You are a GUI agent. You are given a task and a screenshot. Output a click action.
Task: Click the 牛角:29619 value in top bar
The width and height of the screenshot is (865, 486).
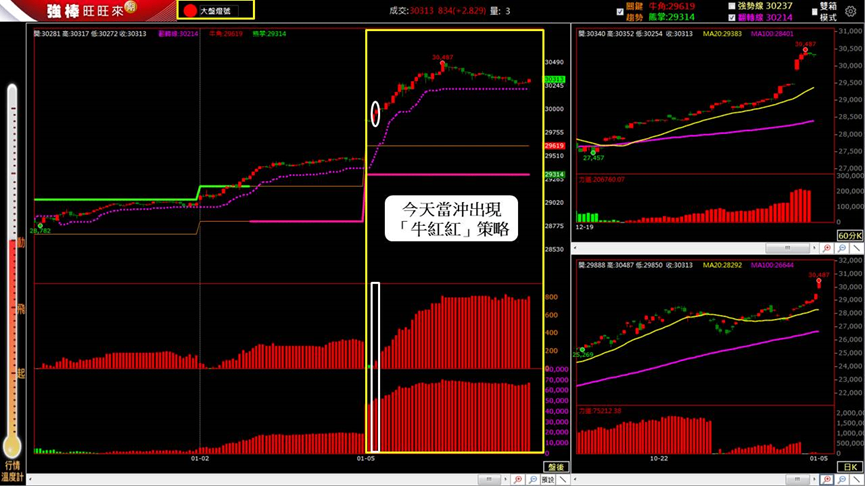[671, 6]
